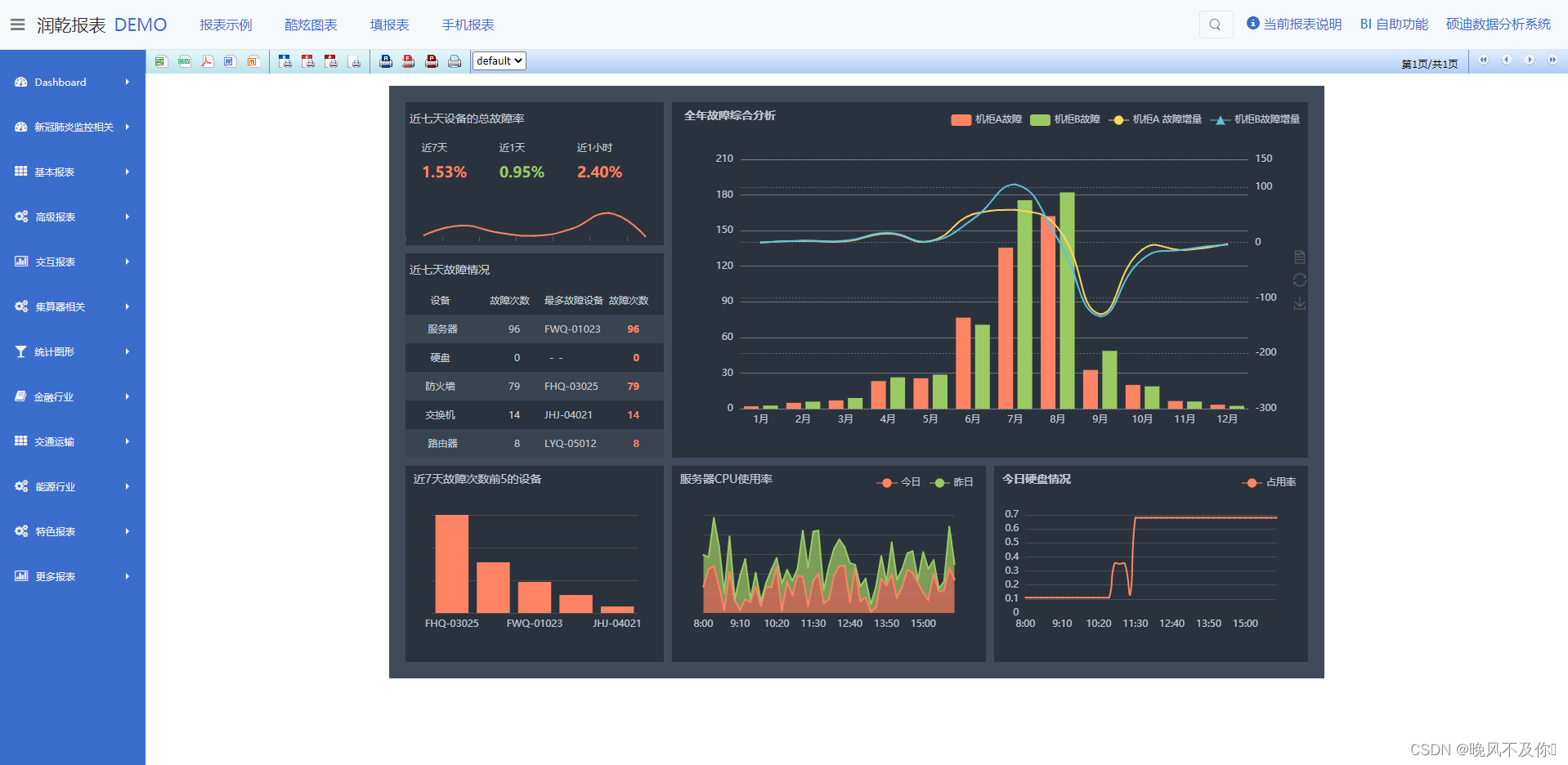This screenshot has width=1568, height=765.
Task: Expand 新冠肺炎监控相关 sidebar arrow
Action: point(128,127)
